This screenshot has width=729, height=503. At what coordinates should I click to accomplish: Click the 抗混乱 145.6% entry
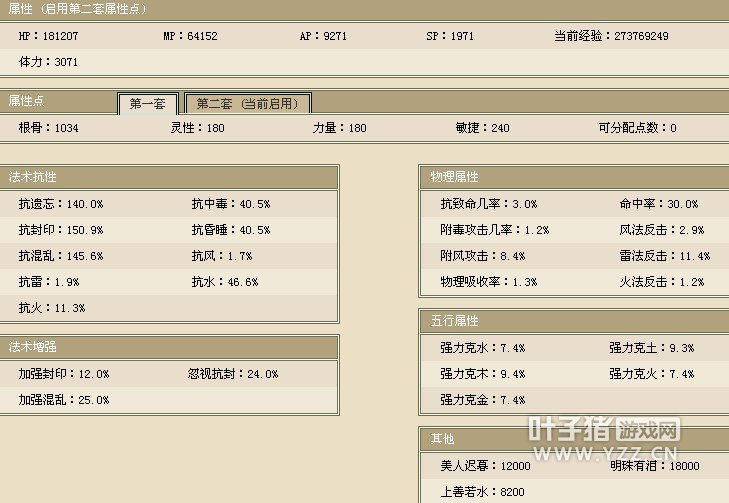pyautogui.click(x=61, y=256)
